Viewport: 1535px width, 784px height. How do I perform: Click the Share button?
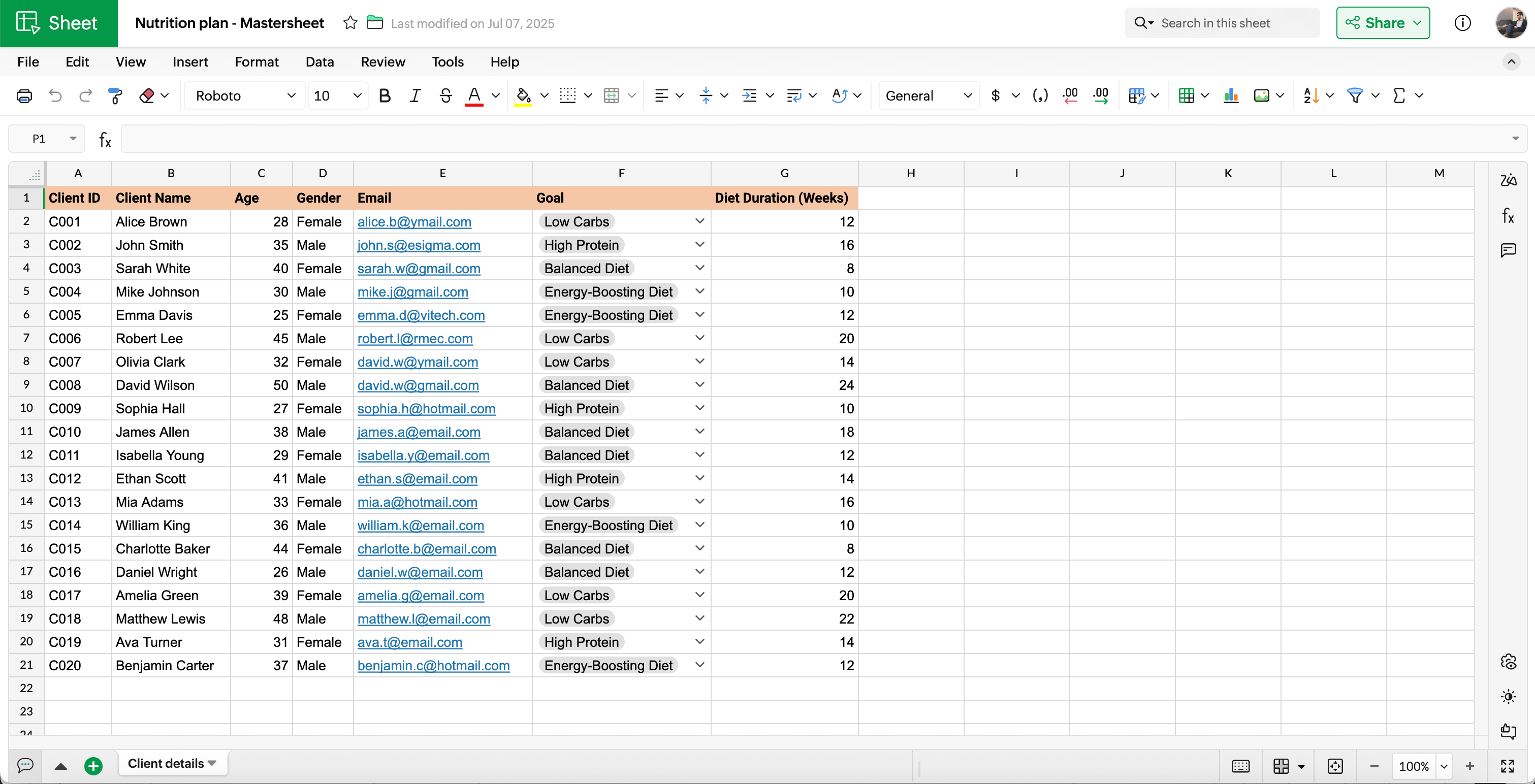pos(1383,23)
